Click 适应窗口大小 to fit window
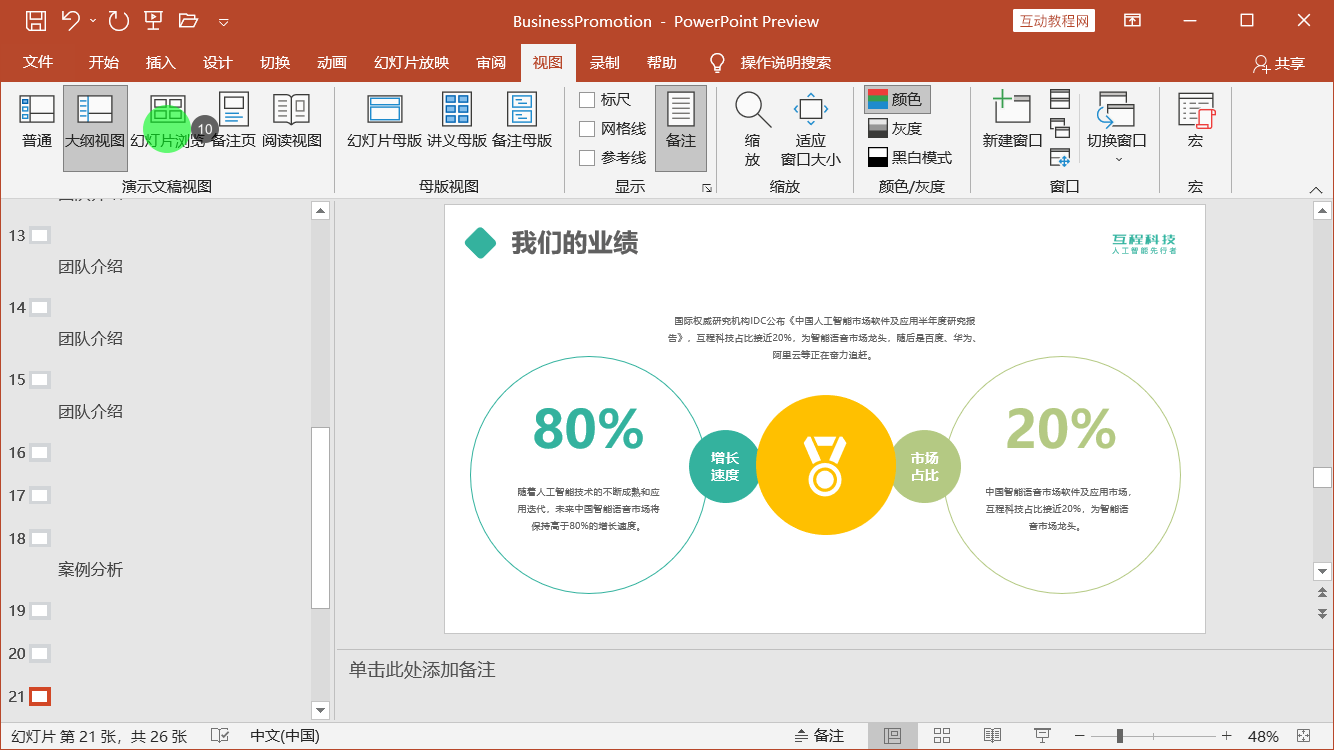 click(x=810, y=128)
